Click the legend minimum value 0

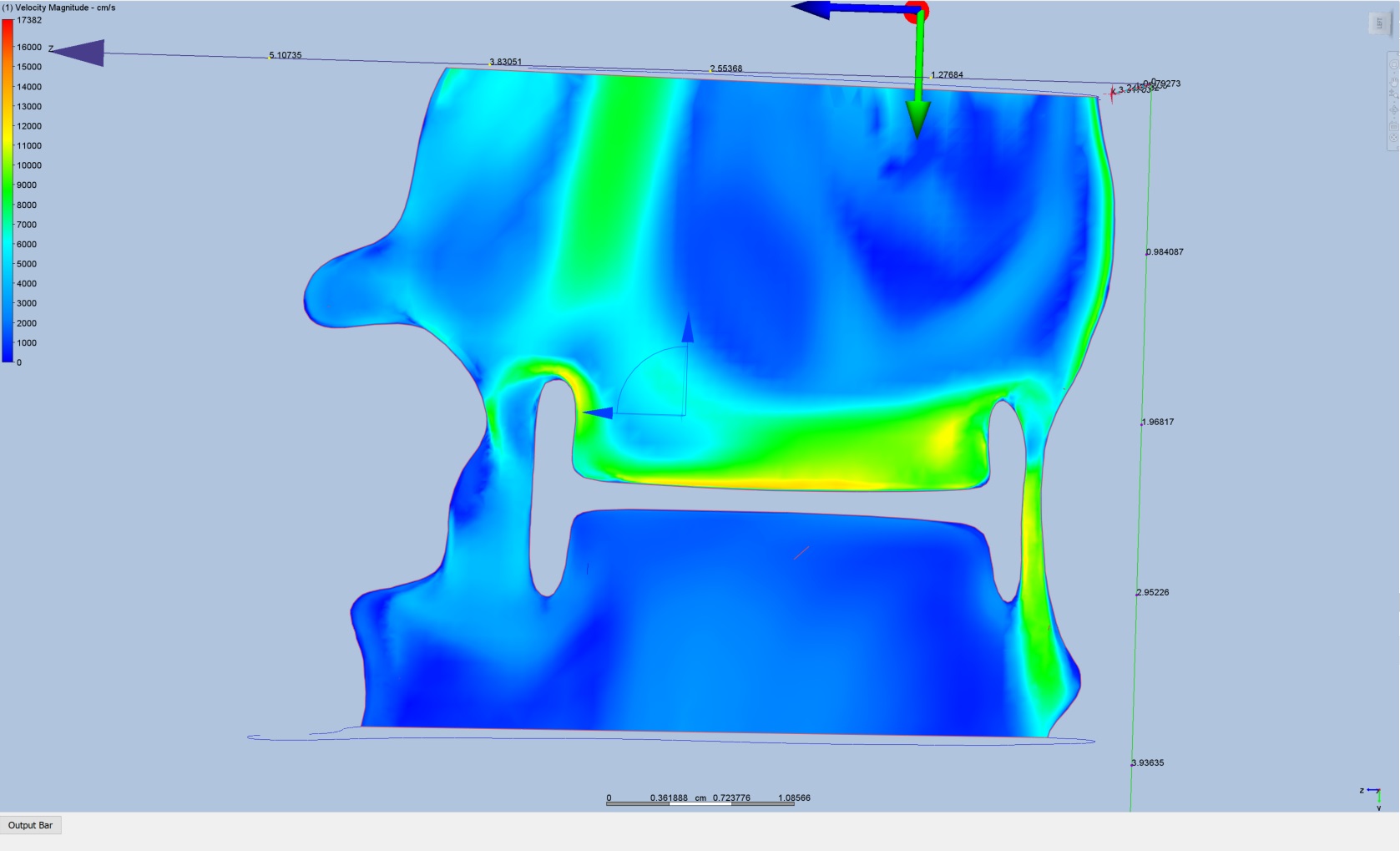click(19, 362)
